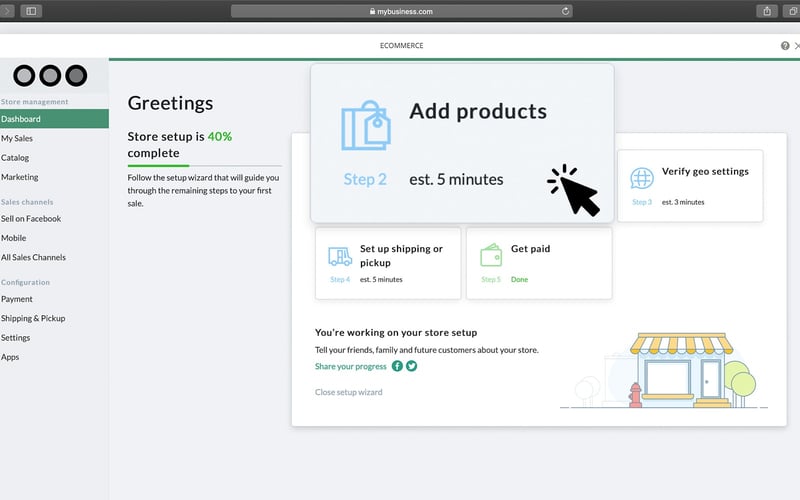Click the browser share icon
This screenshot has width=800, height=500.
(x=767, y=11)
